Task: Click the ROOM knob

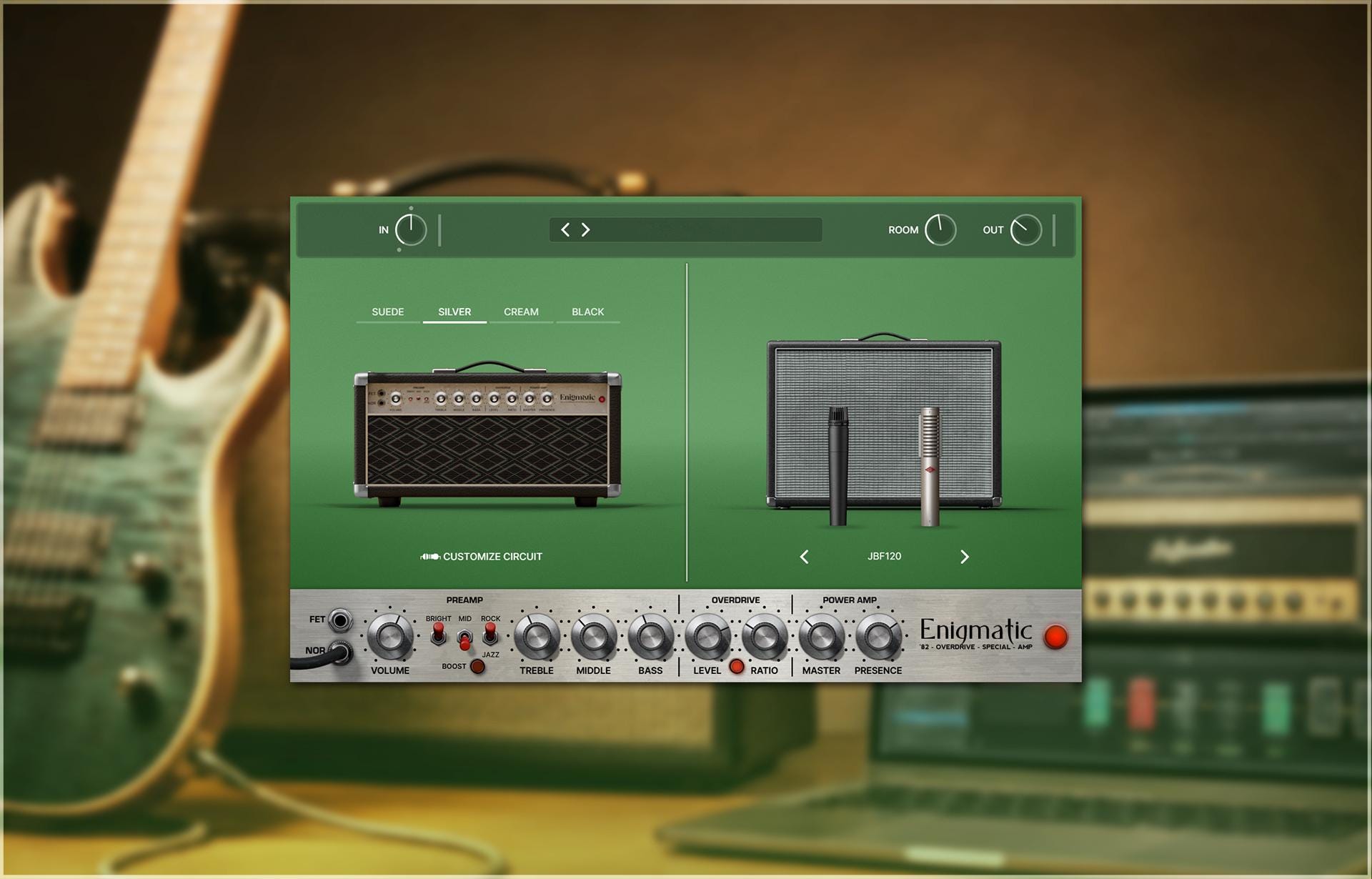Action: 940,229
